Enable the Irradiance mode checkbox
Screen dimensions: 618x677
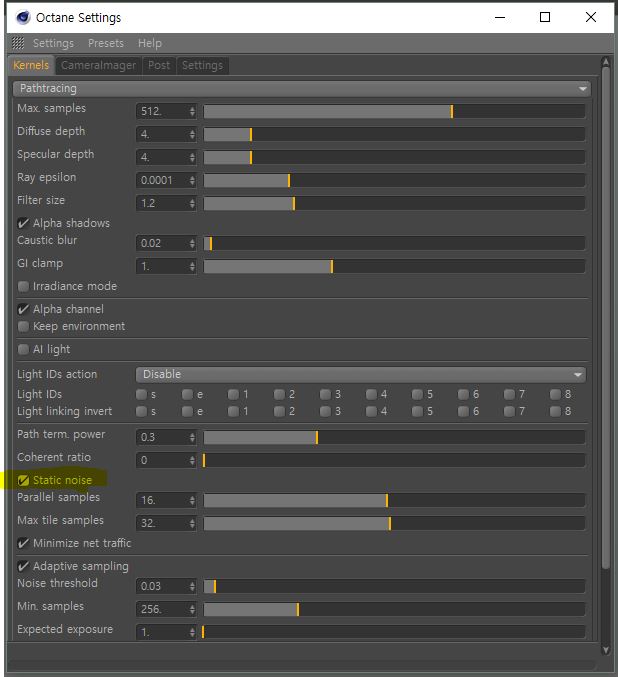[x=23, y=286]
